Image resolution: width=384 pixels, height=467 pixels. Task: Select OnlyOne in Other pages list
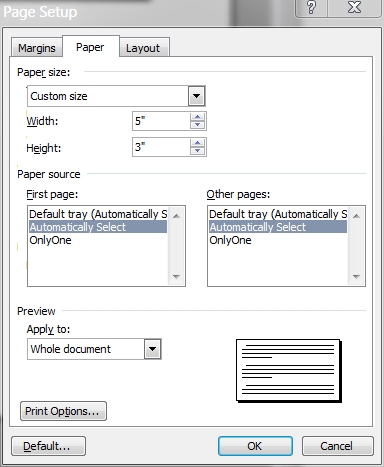click(x=278, y=240)
